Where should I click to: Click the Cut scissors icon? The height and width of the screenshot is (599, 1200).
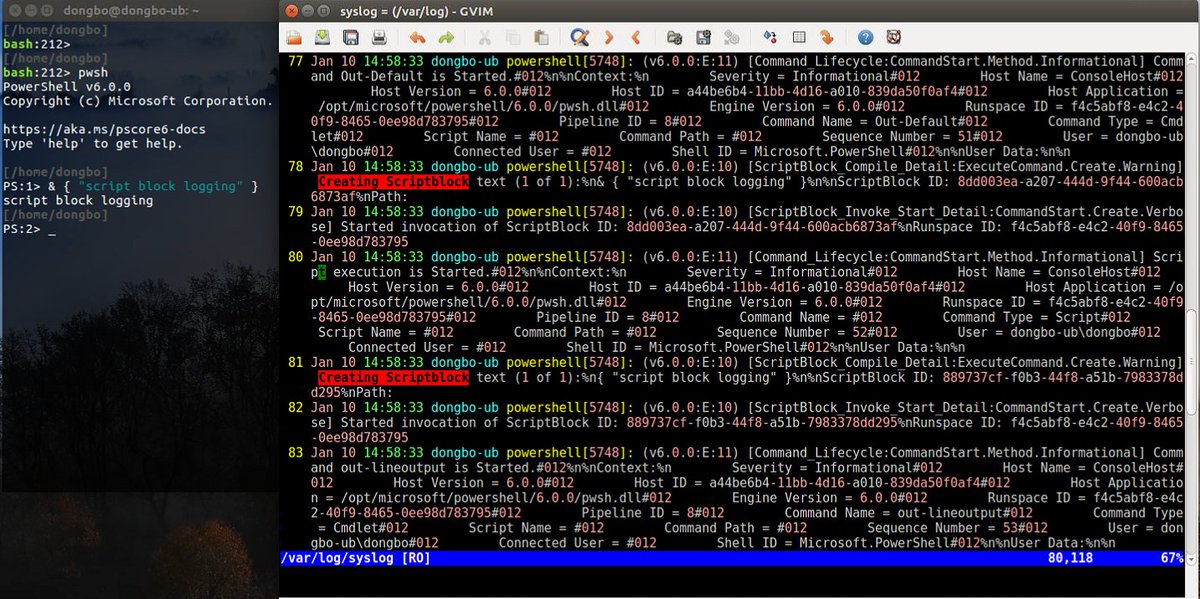tap(484, 38)
